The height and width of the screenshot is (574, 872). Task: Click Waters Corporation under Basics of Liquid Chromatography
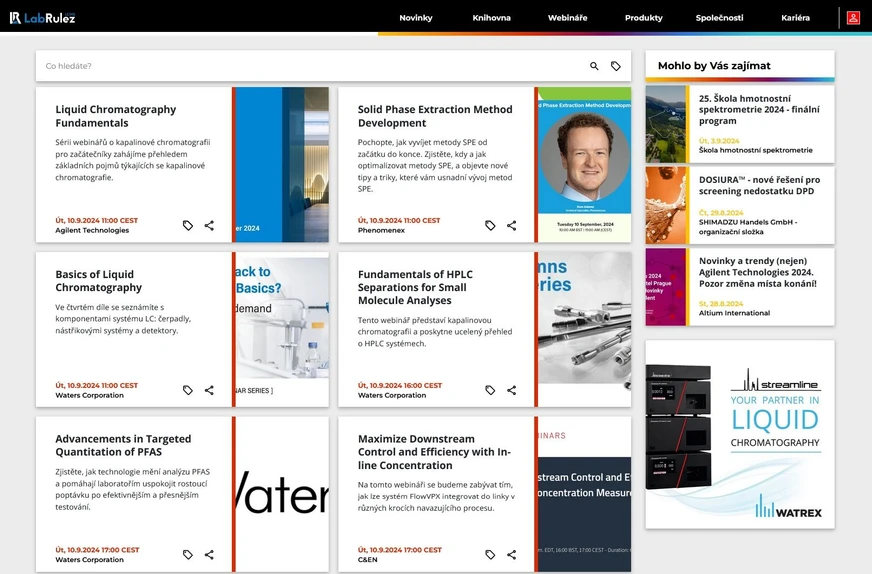tap(89, 395)
